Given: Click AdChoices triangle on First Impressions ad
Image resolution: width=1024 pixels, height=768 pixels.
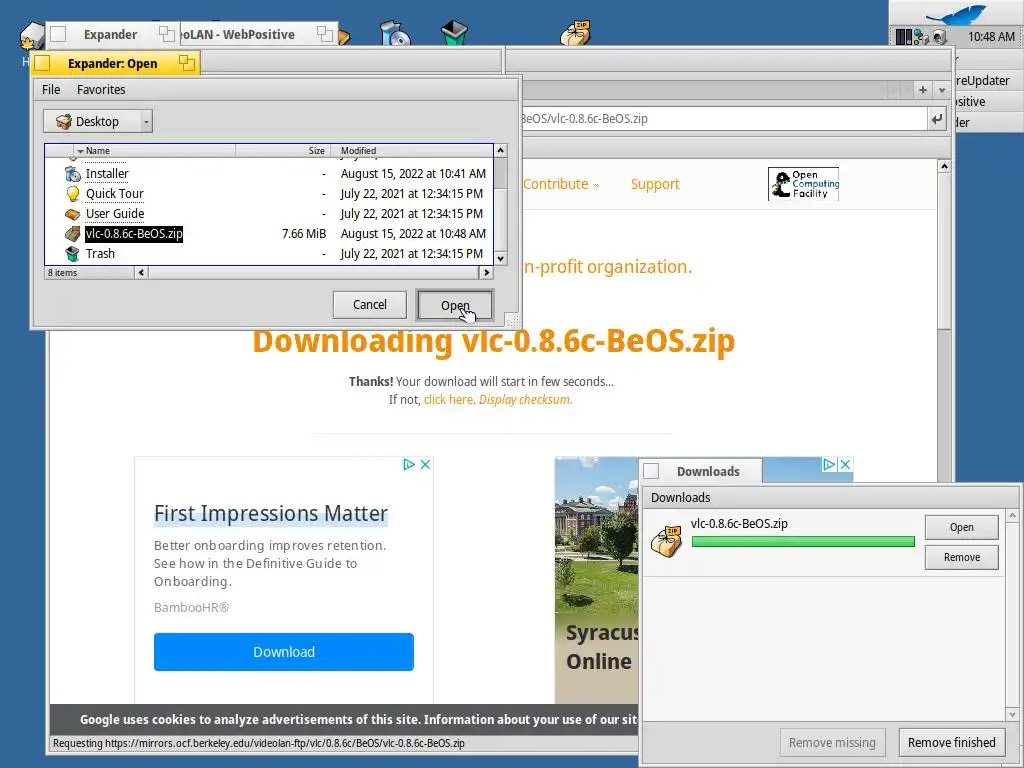Looking at the screenshot, I should click(409, 464).
